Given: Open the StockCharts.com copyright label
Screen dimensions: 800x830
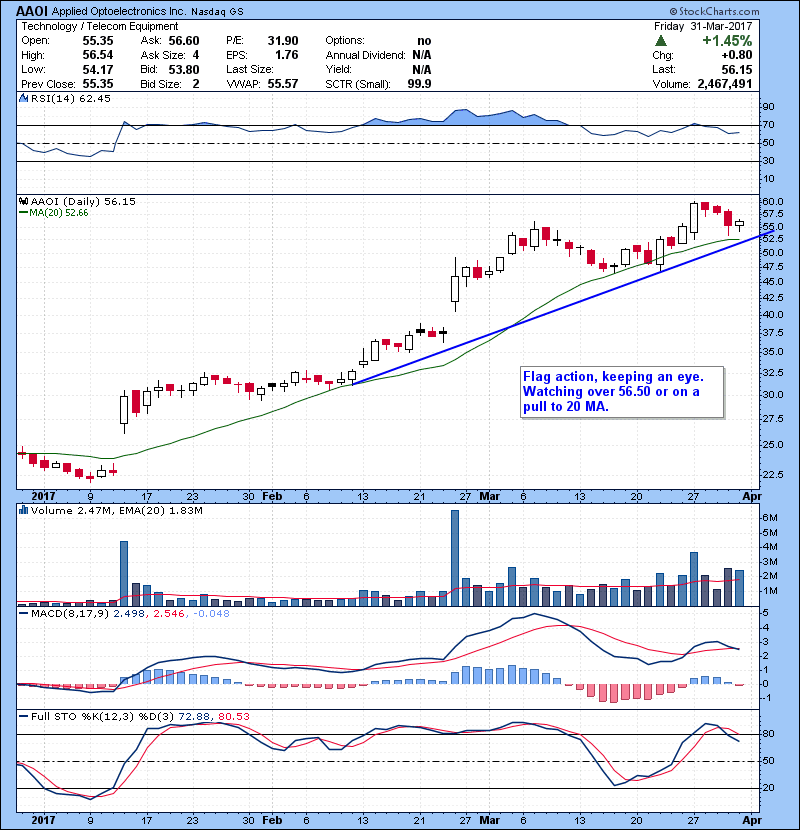Looking at the screenshot, I should pyautogui.click(x=714, y=11).
